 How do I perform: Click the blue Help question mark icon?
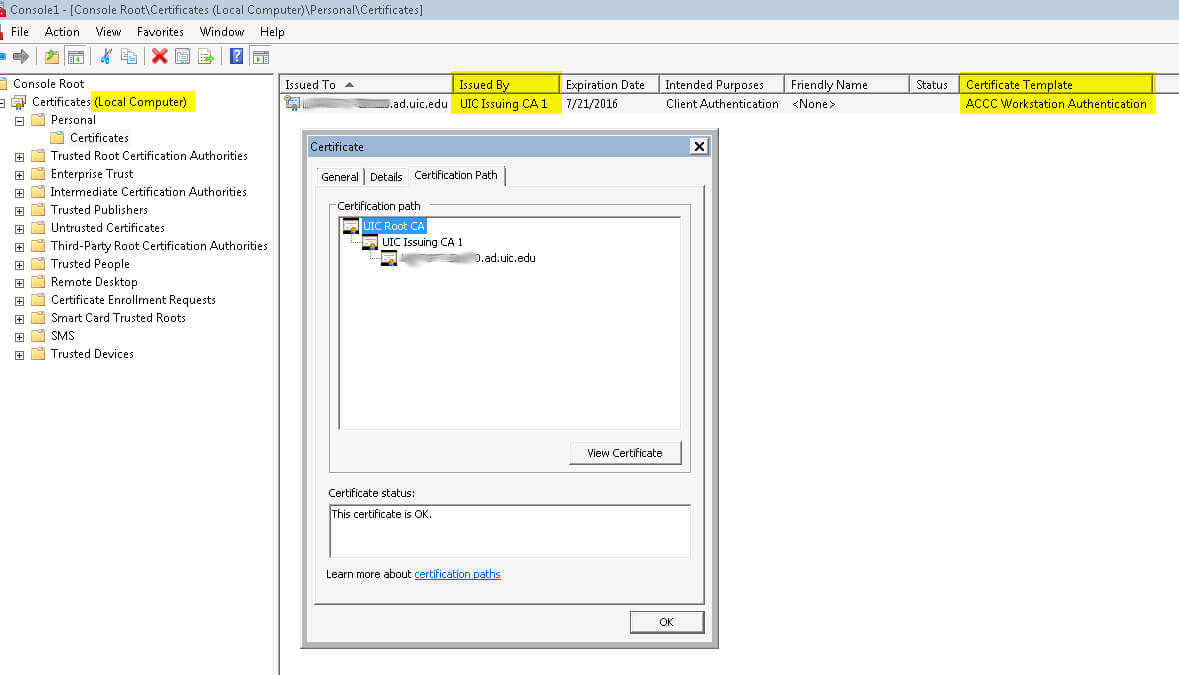236,56
